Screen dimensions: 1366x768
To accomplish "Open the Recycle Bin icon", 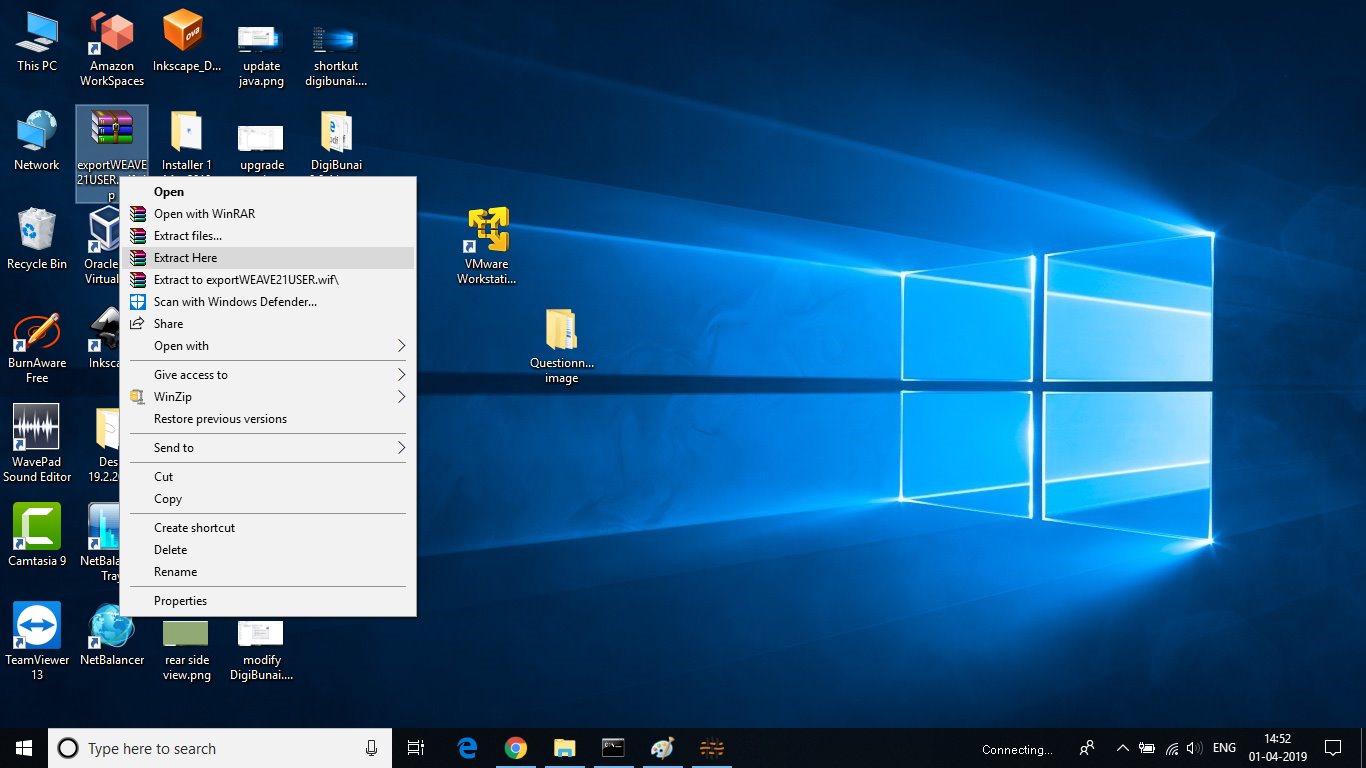I will [37, 232].
